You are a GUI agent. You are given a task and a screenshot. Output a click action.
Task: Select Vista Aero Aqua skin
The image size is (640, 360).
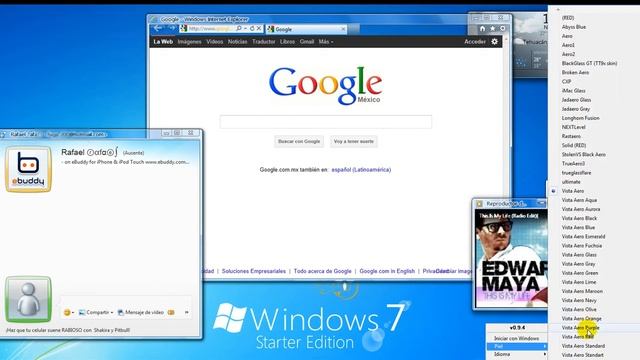579,200
